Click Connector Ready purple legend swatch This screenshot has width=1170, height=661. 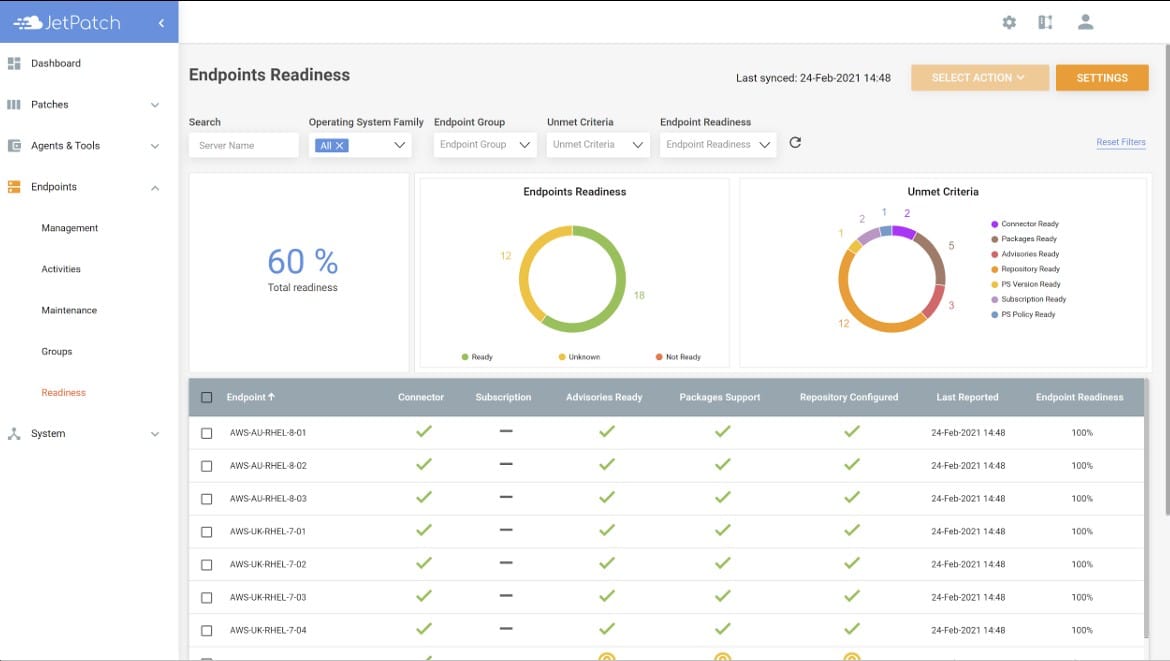995,224
